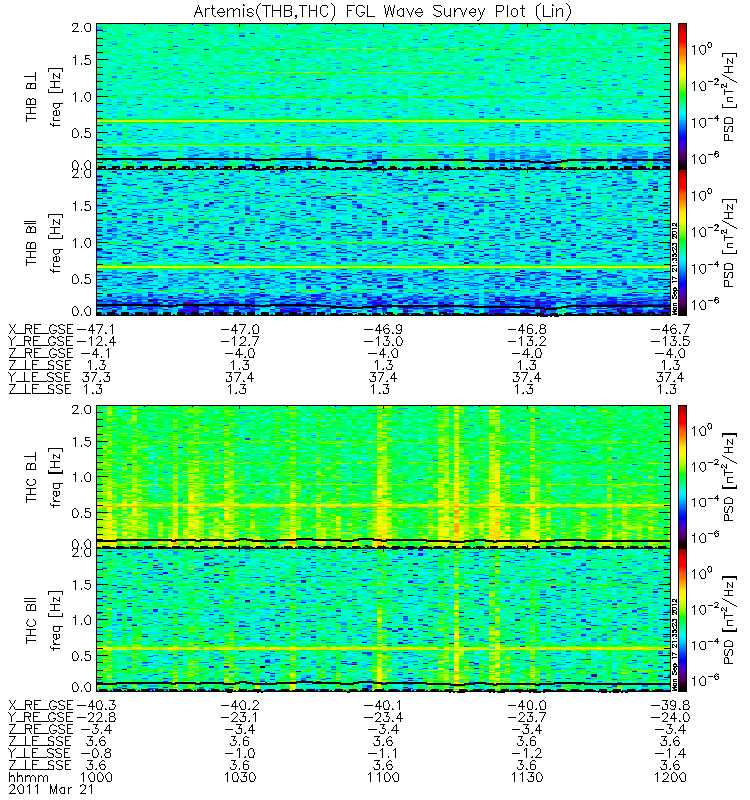Click the Y_RE_GSE value "-13.2"

click(527, 341)
